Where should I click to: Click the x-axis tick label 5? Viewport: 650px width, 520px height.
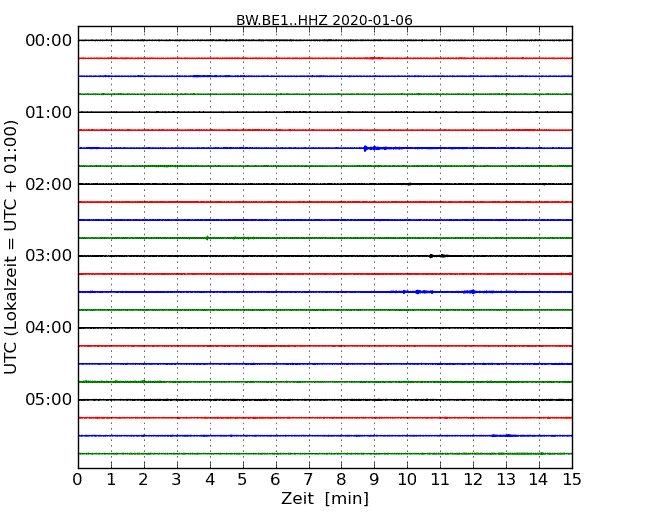tap(243, 479)
